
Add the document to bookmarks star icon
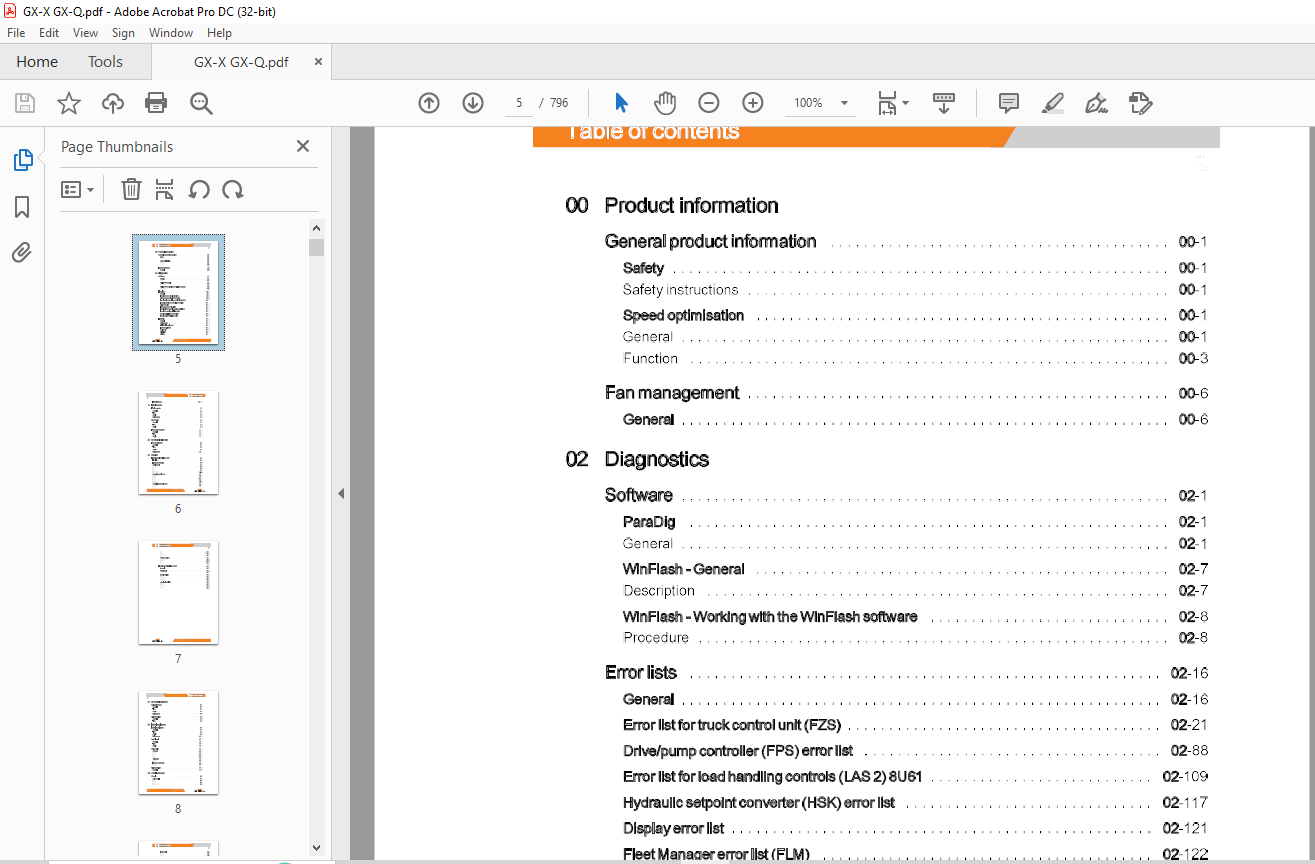(68, 103)
